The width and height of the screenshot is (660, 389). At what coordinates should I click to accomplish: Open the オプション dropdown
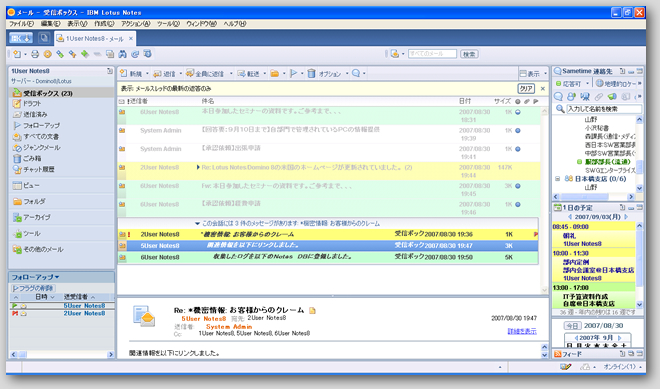tap(333, 74)
